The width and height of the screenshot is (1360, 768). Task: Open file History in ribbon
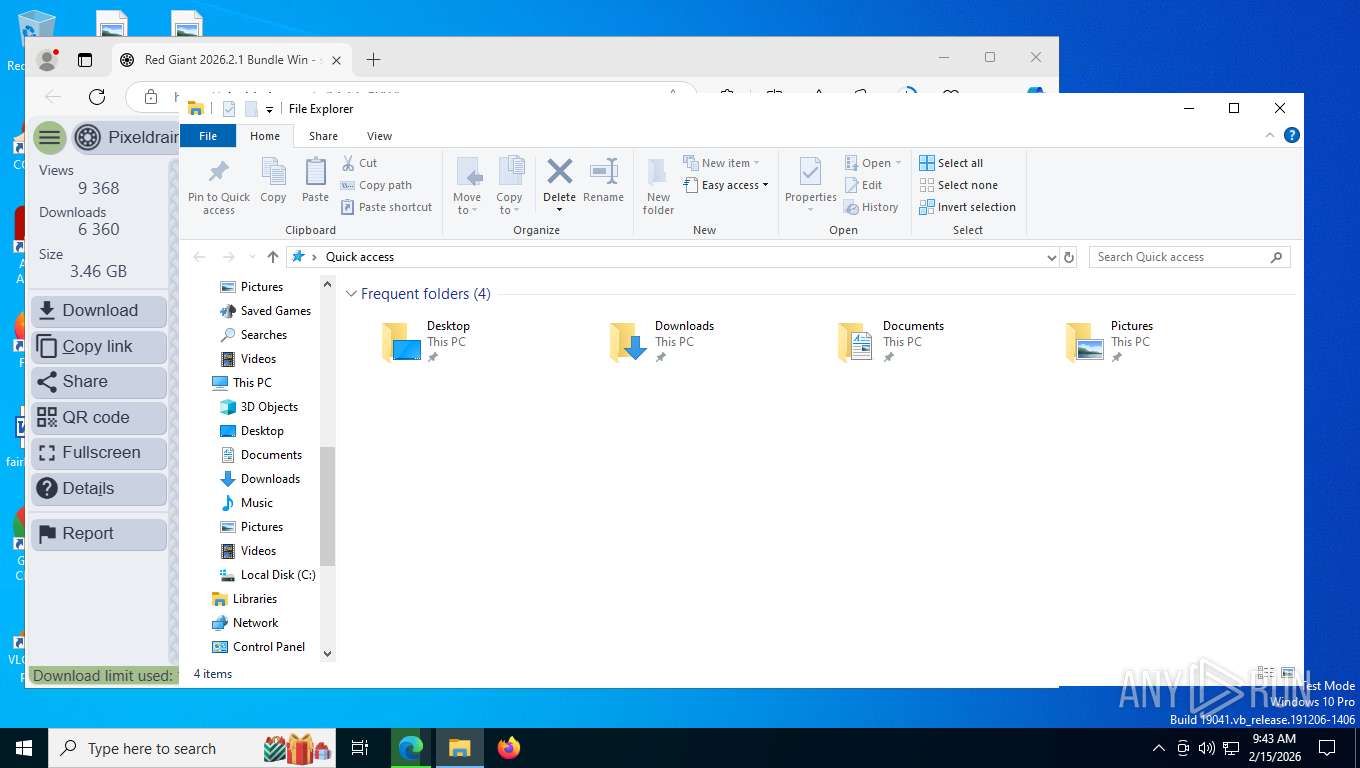[871, 207]
